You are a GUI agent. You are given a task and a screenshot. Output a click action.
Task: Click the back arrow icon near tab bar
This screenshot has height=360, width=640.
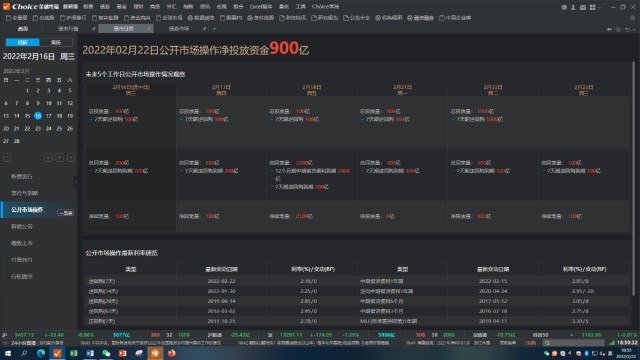click(609, 29)
